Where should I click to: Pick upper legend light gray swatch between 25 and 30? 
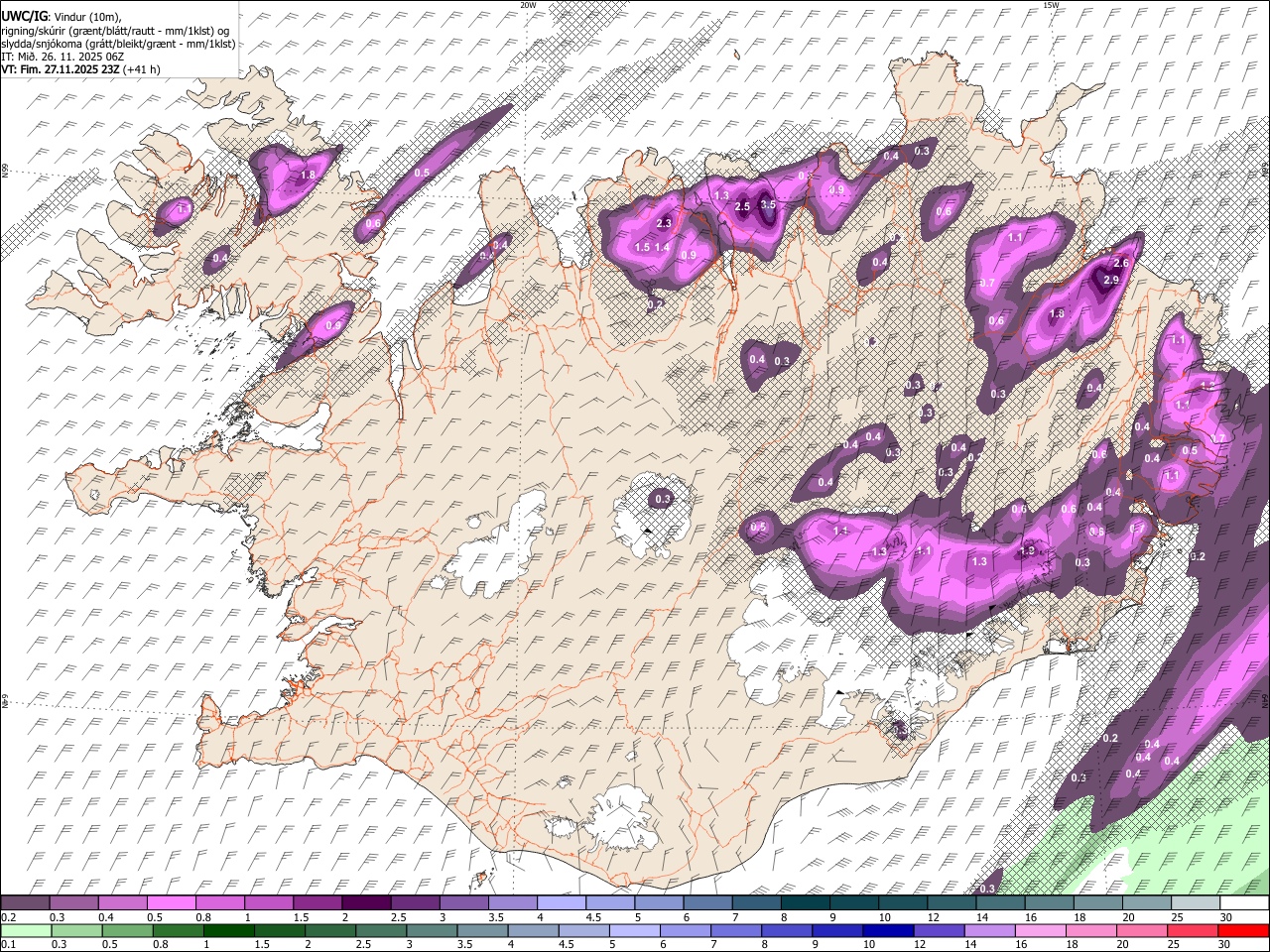click(x=1197, y=903)
